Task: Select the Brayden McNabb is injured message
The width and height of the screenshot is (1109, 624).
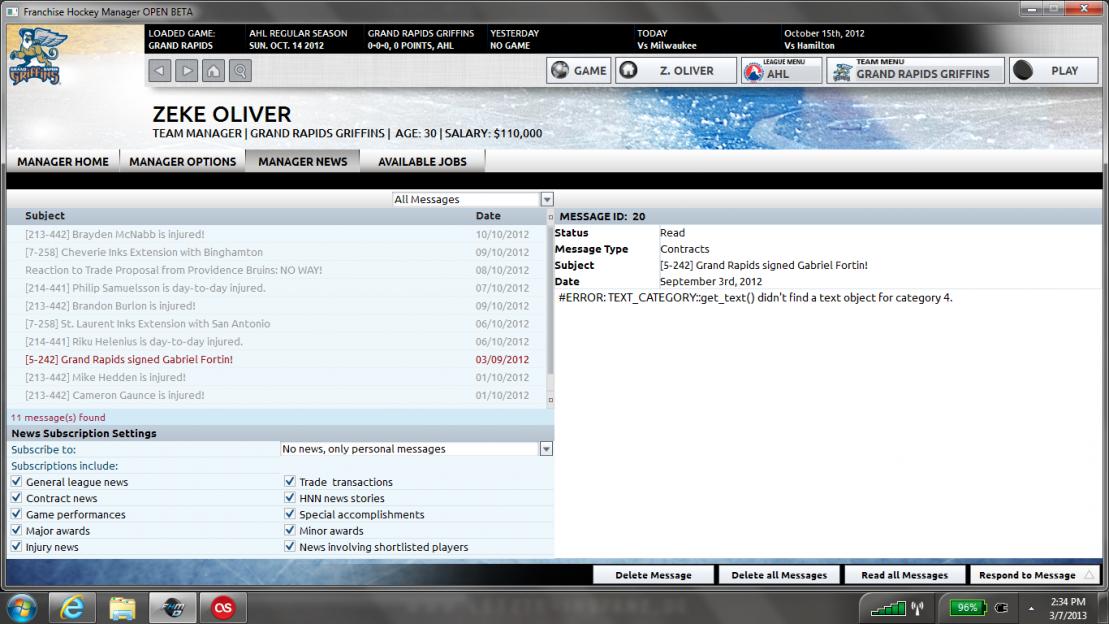Action: 110,234
